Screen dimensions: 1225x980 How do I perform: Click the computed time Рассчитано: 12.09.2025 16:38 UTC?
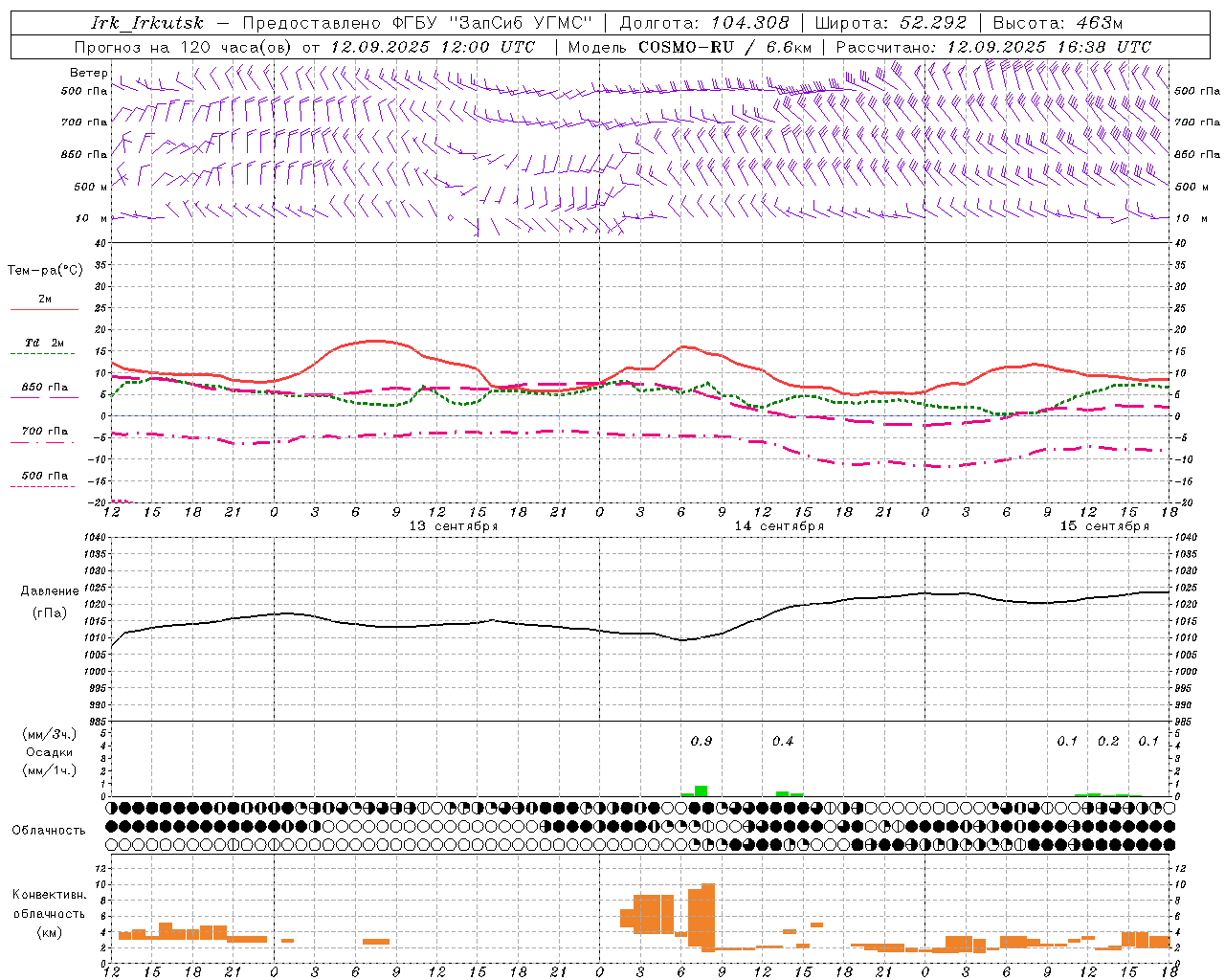coord(993,47)
